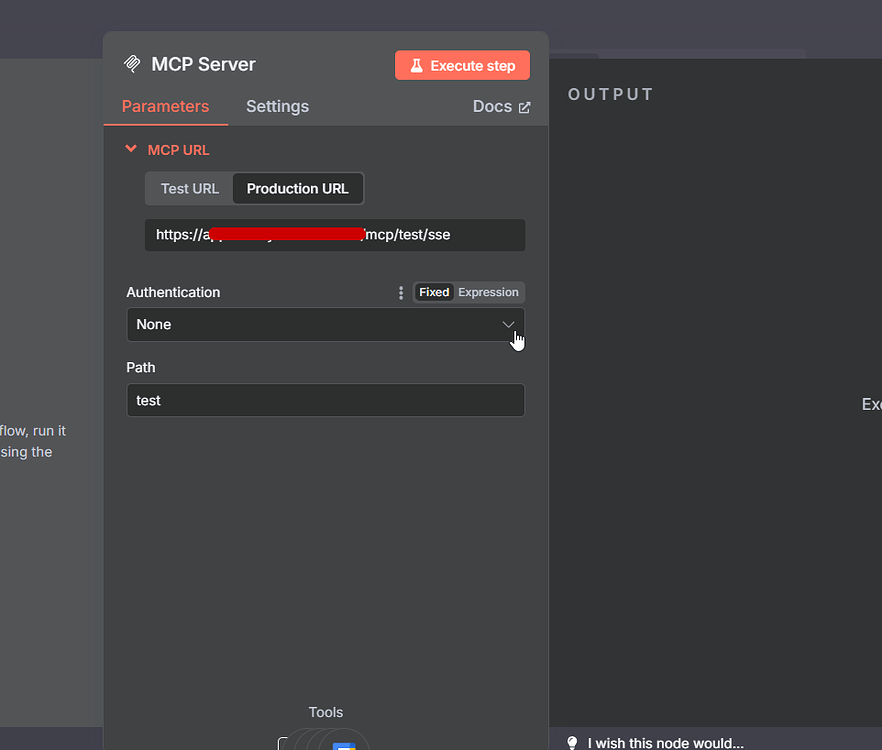Image resolution: width=882 pixels, height=750 pixels.
Task: Click the Path input containing test
Action: point(325,400)
